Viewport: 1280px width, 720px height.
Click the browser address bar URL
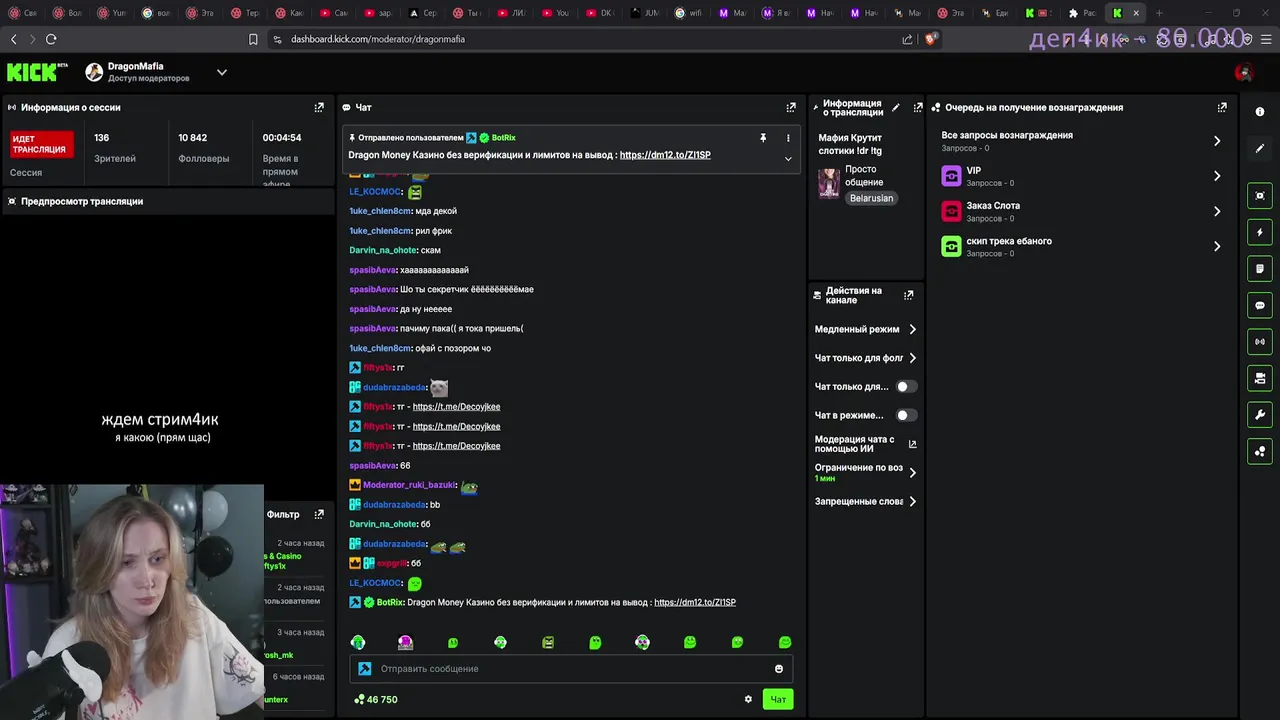[x=378, y=39]
